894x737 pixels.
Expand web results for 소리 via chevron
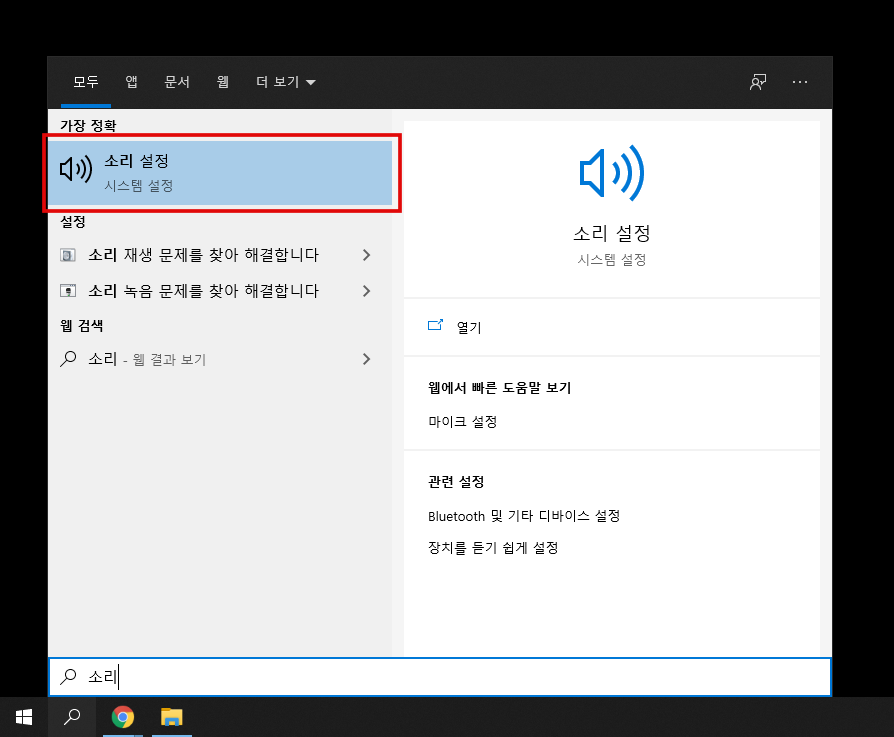[366, 359]
